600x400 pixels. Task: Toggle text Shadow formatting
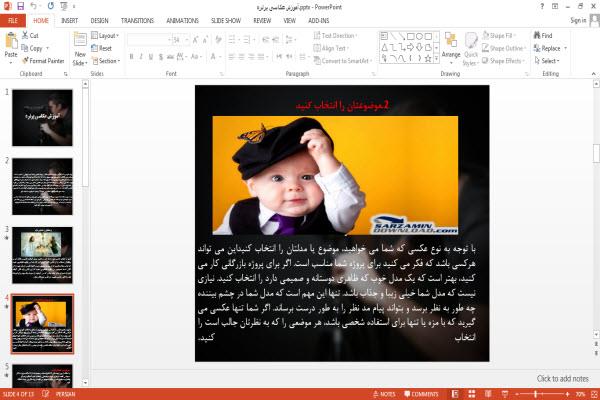[161, 57]
